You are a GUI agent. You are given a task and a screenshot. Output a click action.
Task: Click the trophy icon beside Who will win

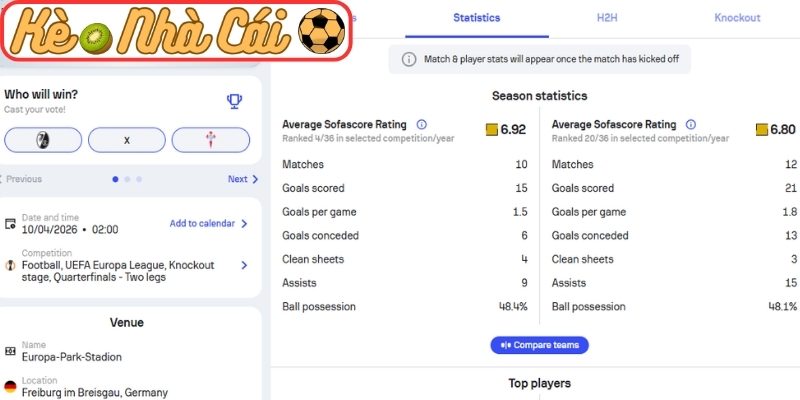tap(234, 100)
